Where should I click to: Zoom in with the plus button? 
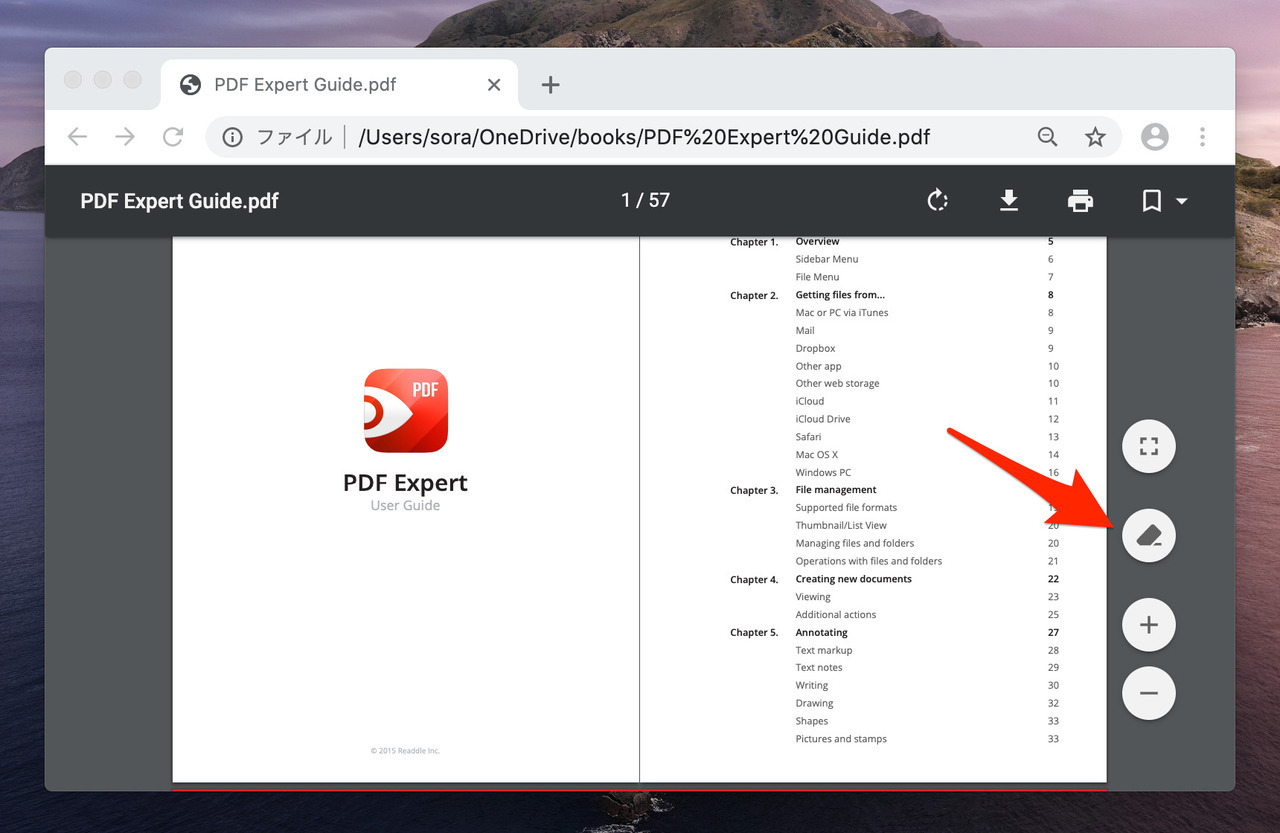1149,625
